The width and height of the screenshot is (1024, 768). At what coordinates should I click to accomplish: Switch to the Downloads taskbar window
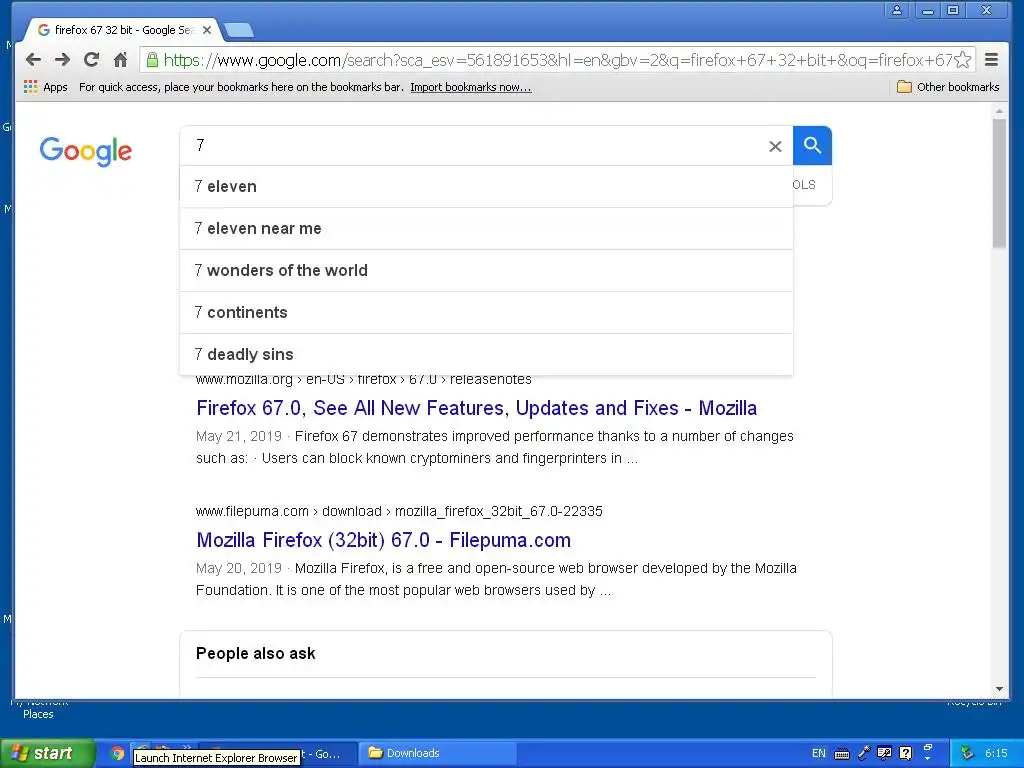[x=438, y=753]
